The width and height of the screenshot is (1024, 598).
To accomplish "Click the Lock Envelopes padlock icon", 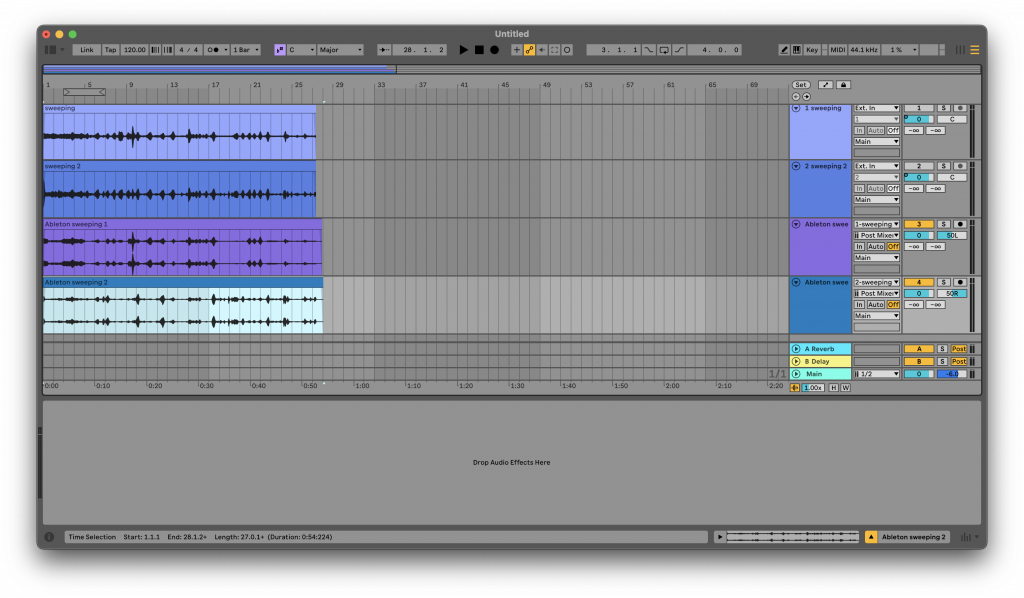I will coord(843,85).
